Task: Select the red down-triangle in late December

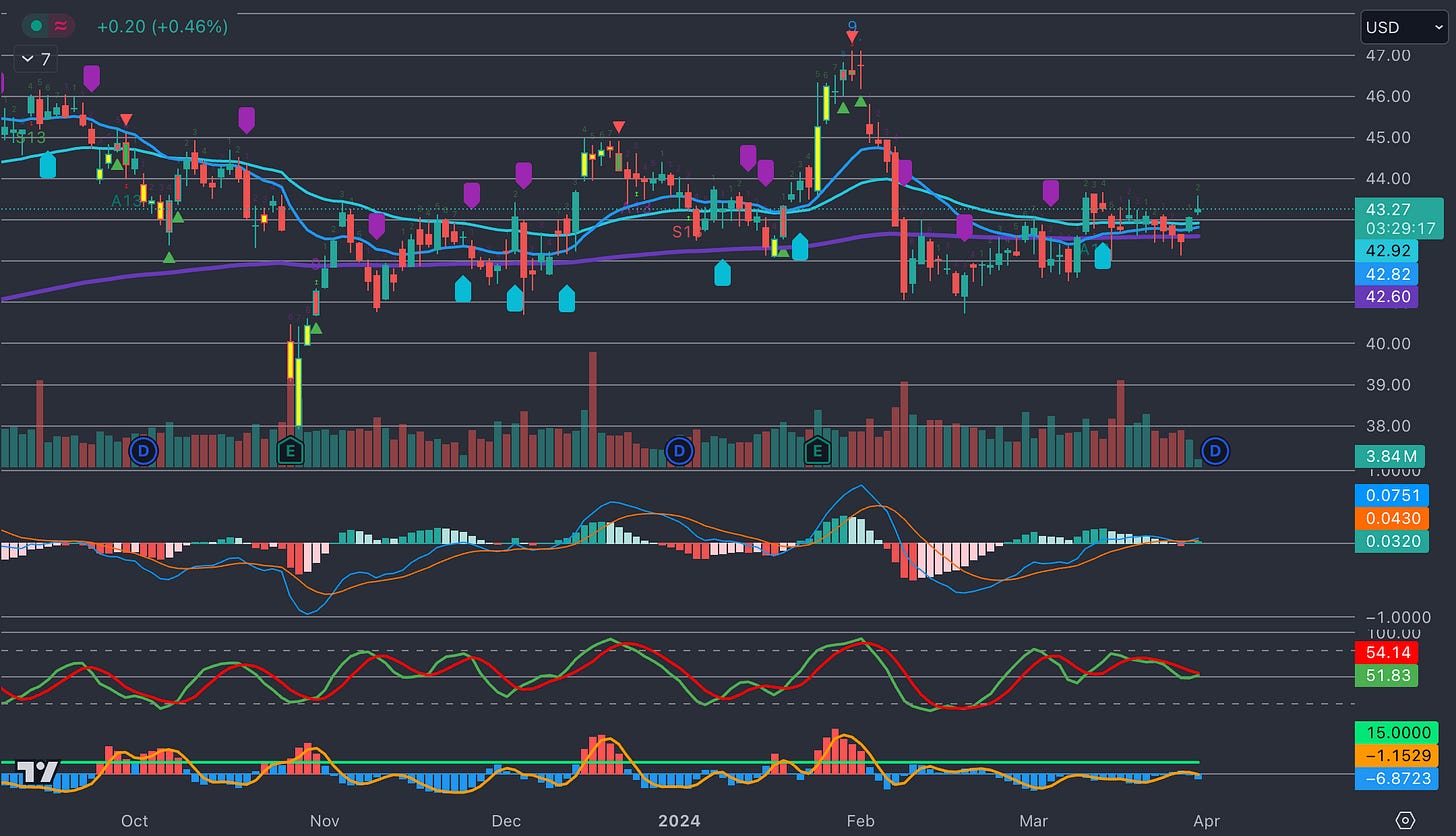Action: pos(619,127)
